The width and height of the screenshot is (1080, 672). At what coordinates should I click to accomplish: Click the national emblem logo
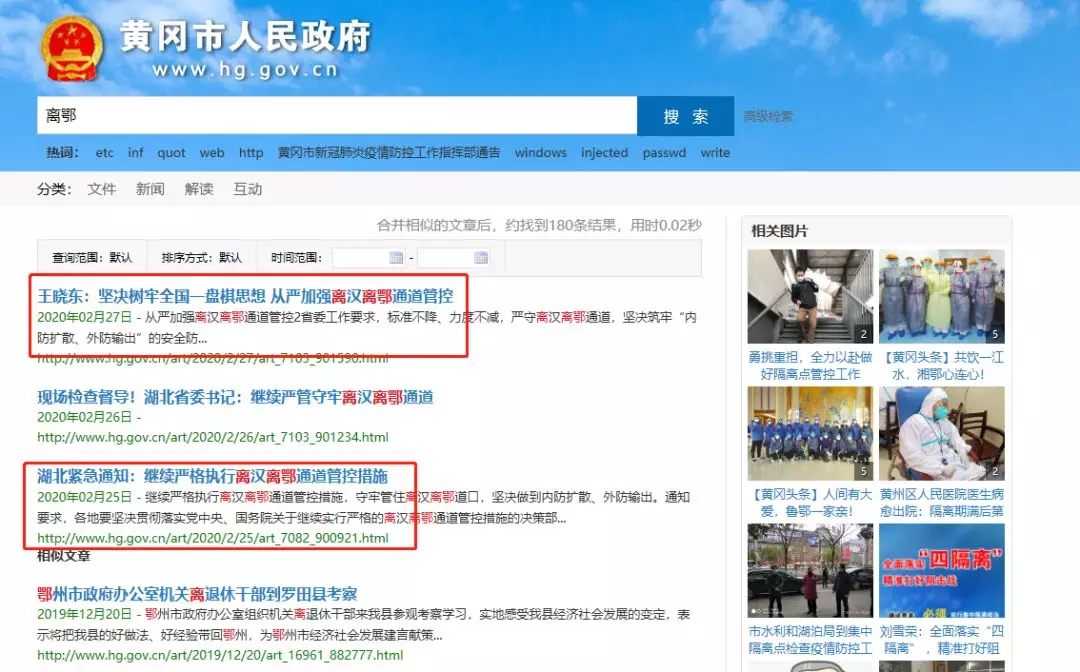point(71,49)
